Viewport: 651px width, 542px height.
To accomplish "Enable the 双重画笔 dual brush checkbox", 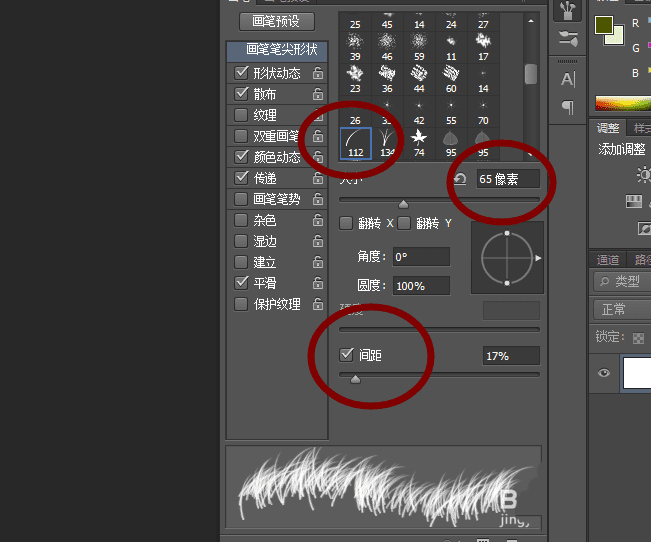I will 241,136.
